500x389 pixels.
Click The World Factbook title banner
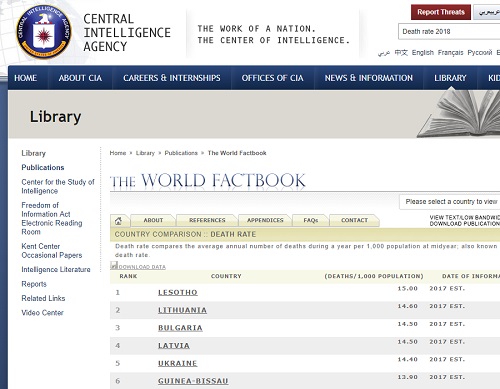click(x=208, y=181)
